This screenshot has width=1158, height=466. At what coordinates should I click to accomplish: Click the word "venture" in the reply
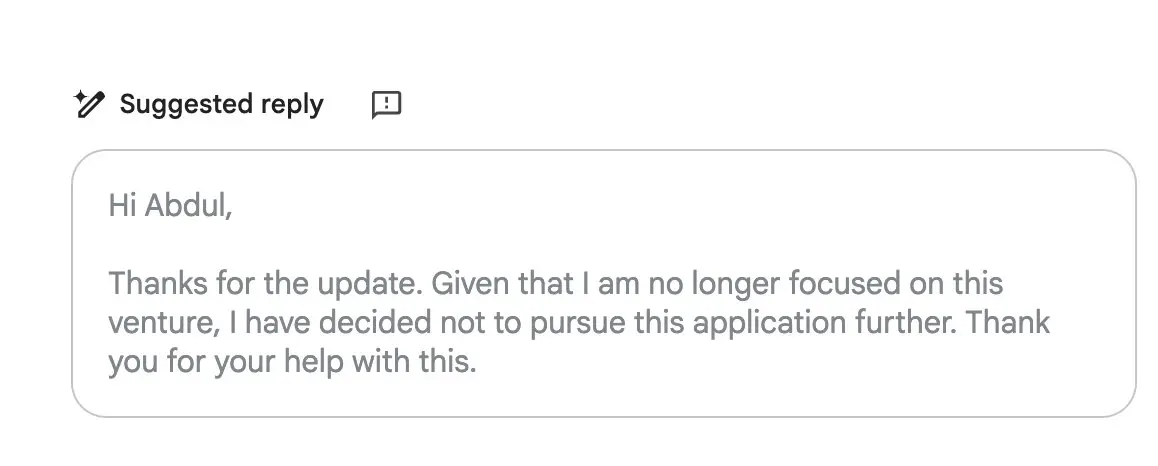coord(160,323)
